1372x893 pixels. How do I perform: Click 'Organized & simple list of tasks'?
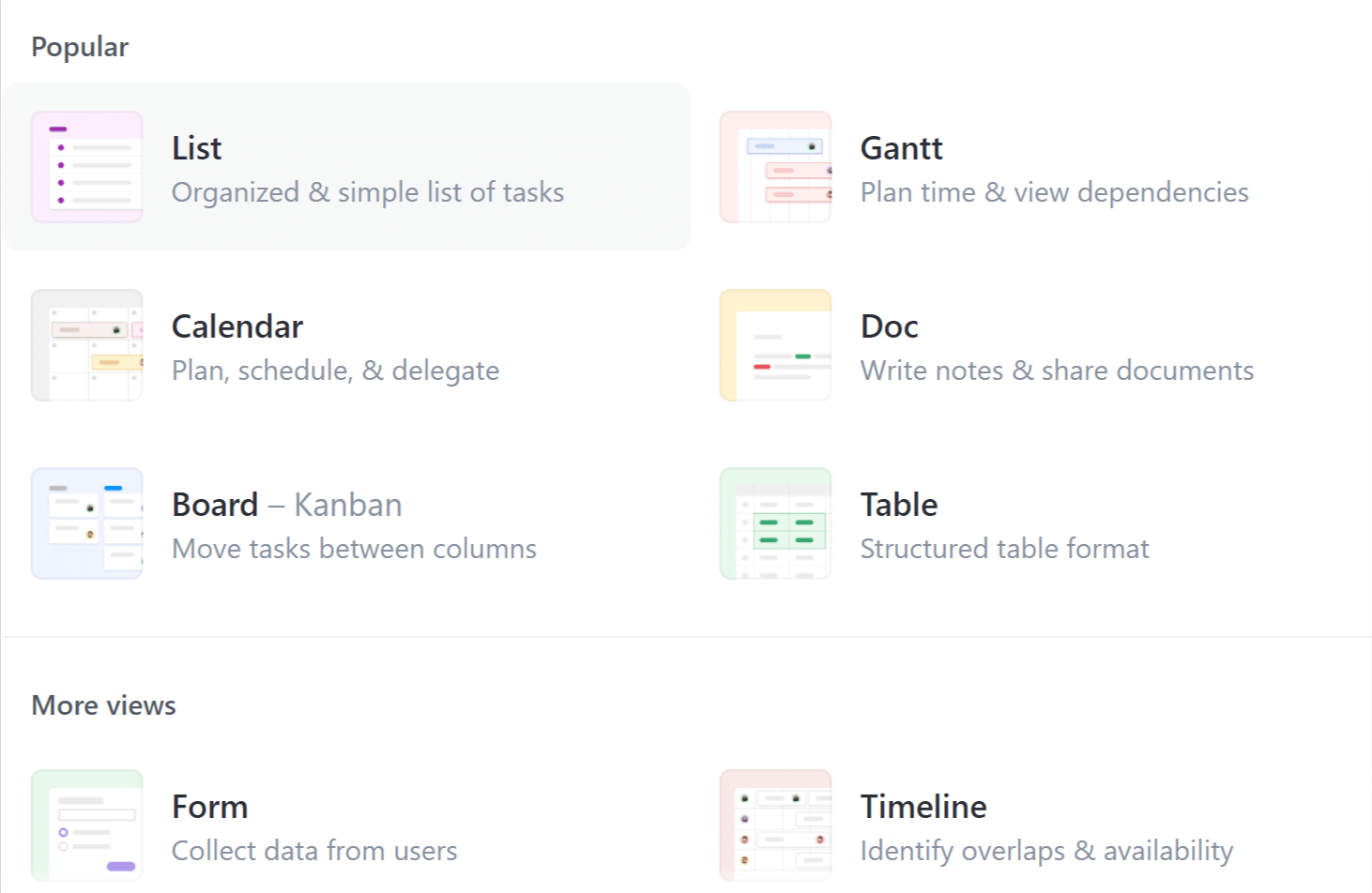tap(368, 192)
